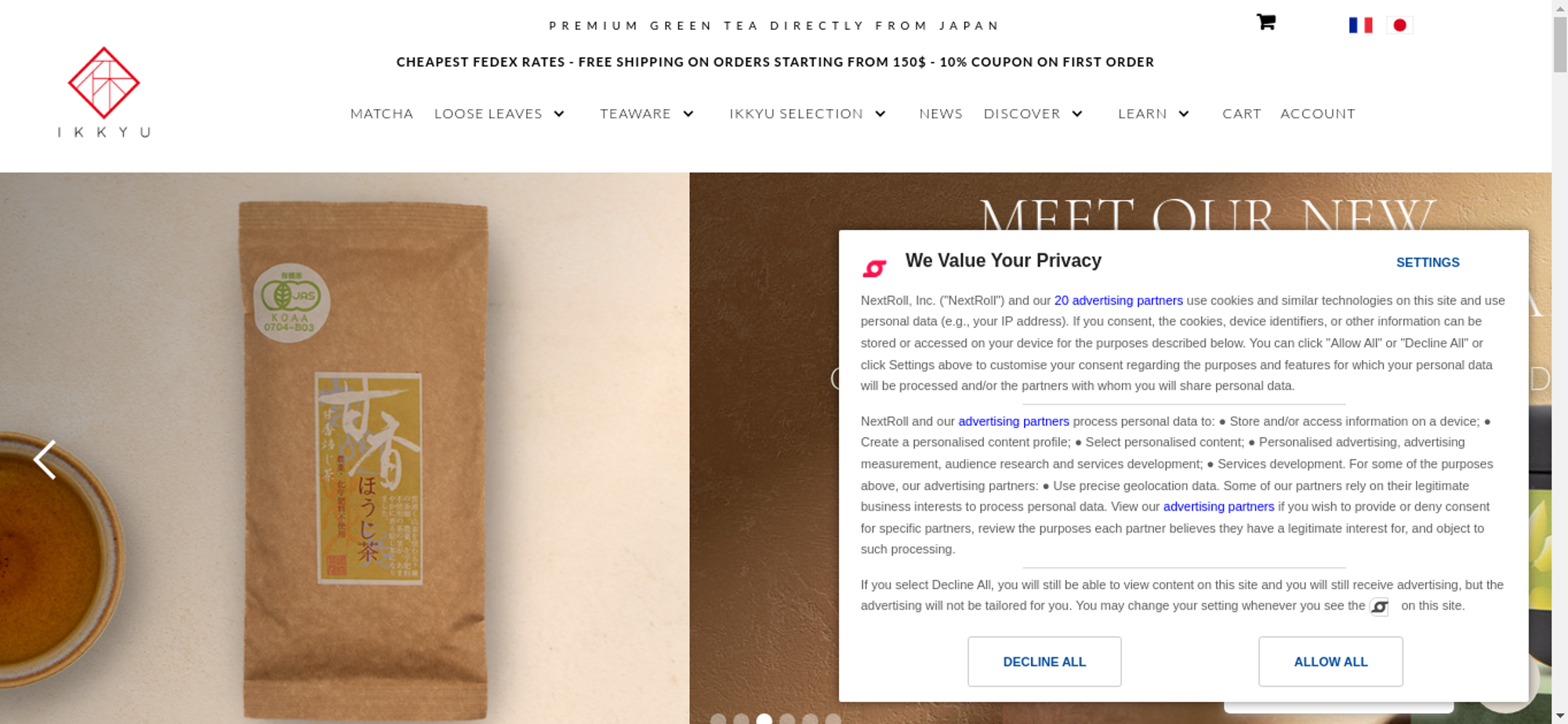Open the Account page
Viewport: 1568px width, 724px height.
1318,114
